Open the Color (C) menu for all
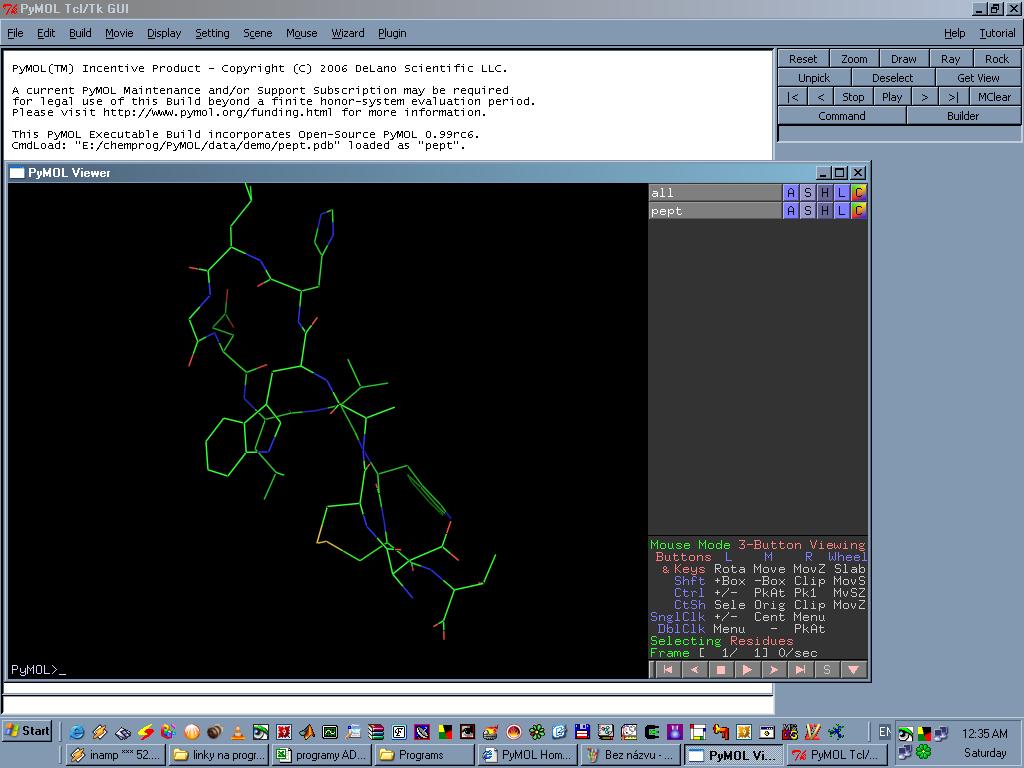 click(859, 193)
